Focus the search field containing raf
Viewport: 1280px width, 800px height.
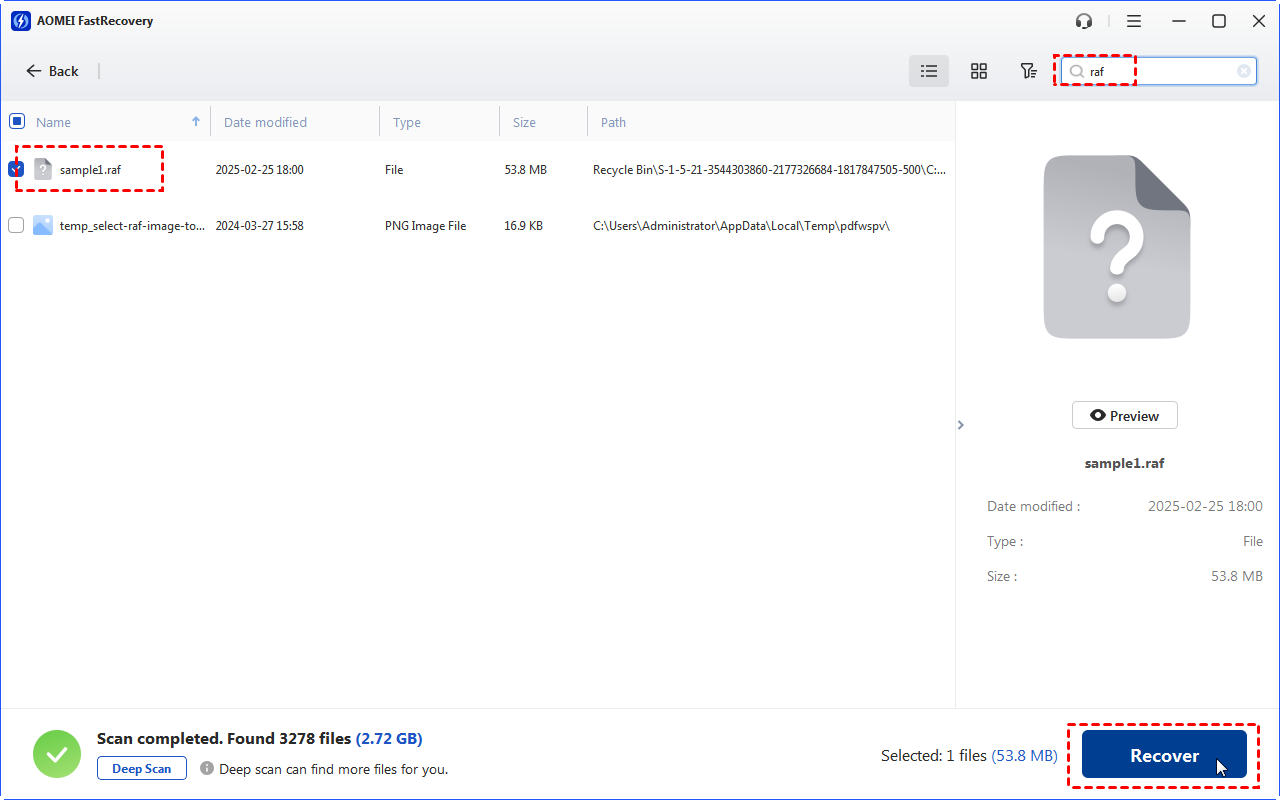(1160, 71)
